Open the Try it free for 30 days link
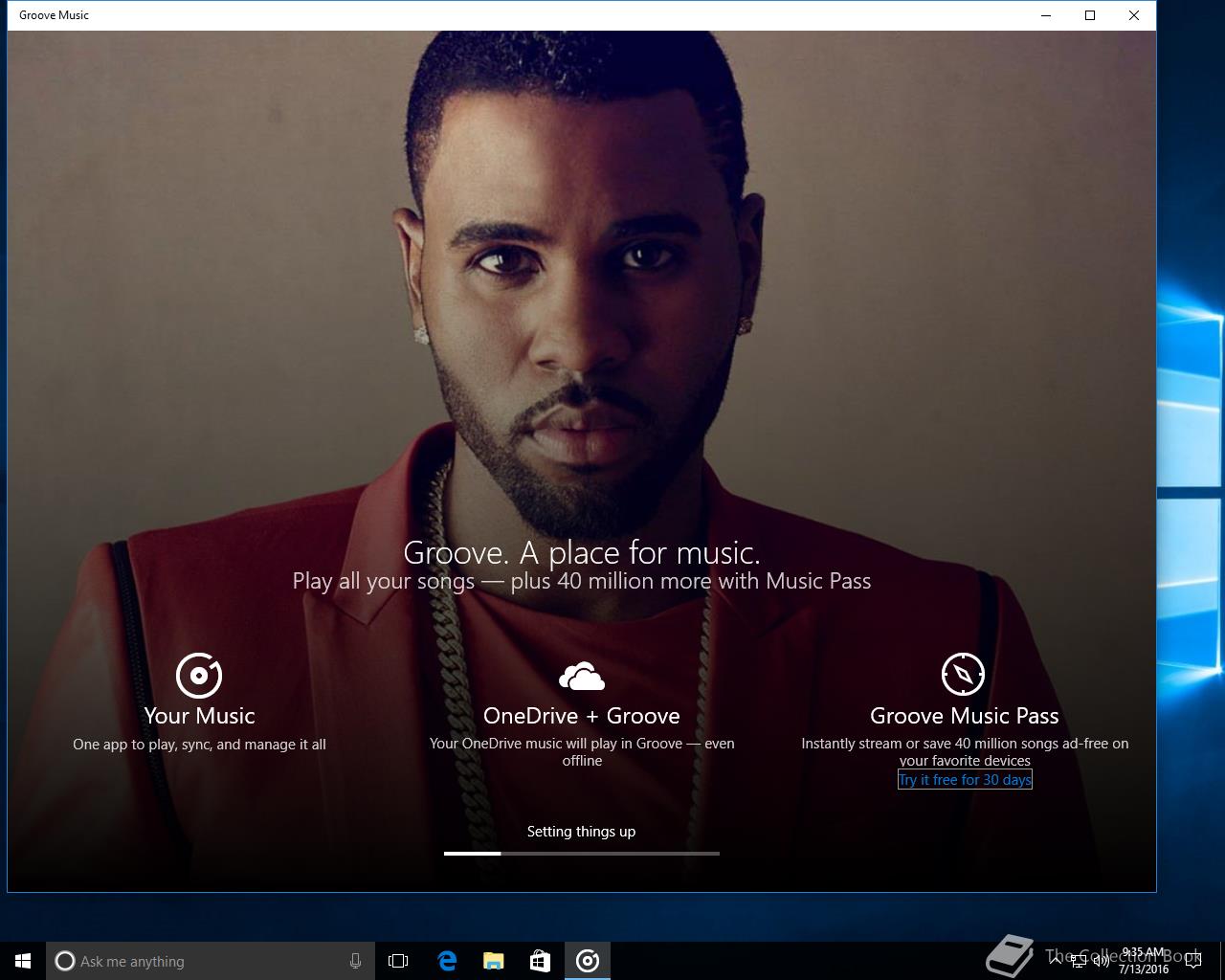This screenshot has width=1225, height=980. coord(965,780)
